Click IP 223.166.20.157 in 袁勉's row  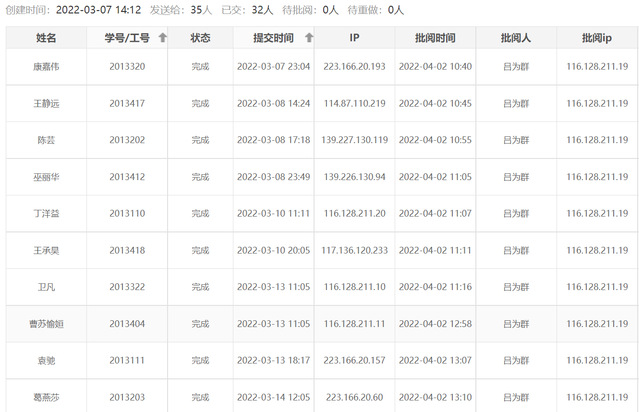(x=354, y=360)
